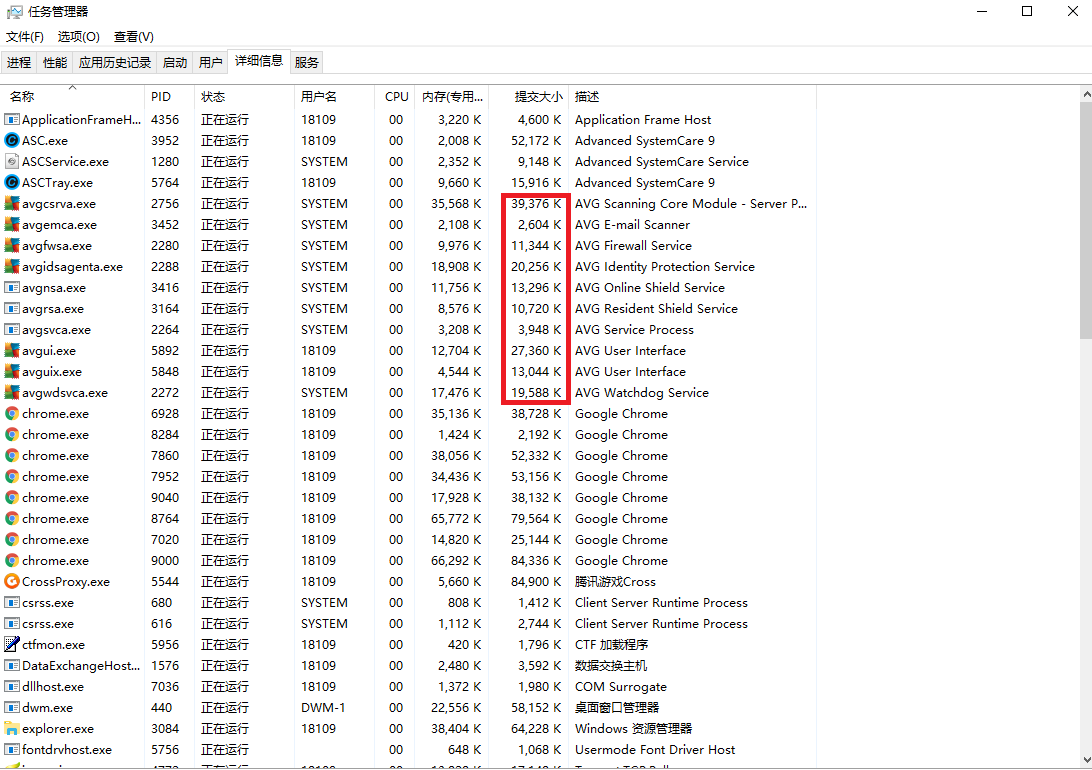Click the CrossProxy.exe orange icon
1092x770 pixels.
pyautogui.click(x=12, y=582)
